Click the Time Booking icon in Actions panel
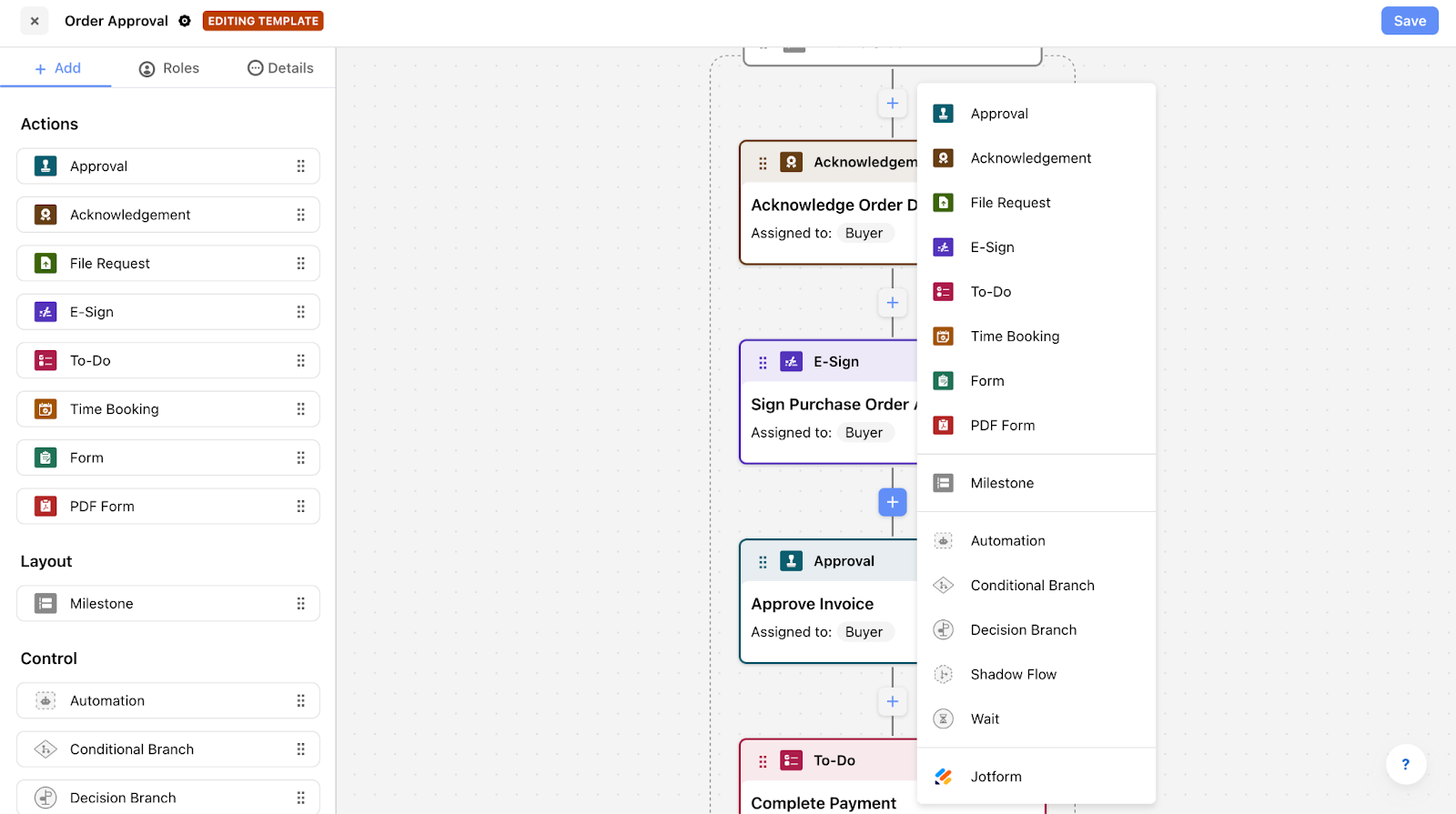The image size is (1456, 814). point(45,409)
